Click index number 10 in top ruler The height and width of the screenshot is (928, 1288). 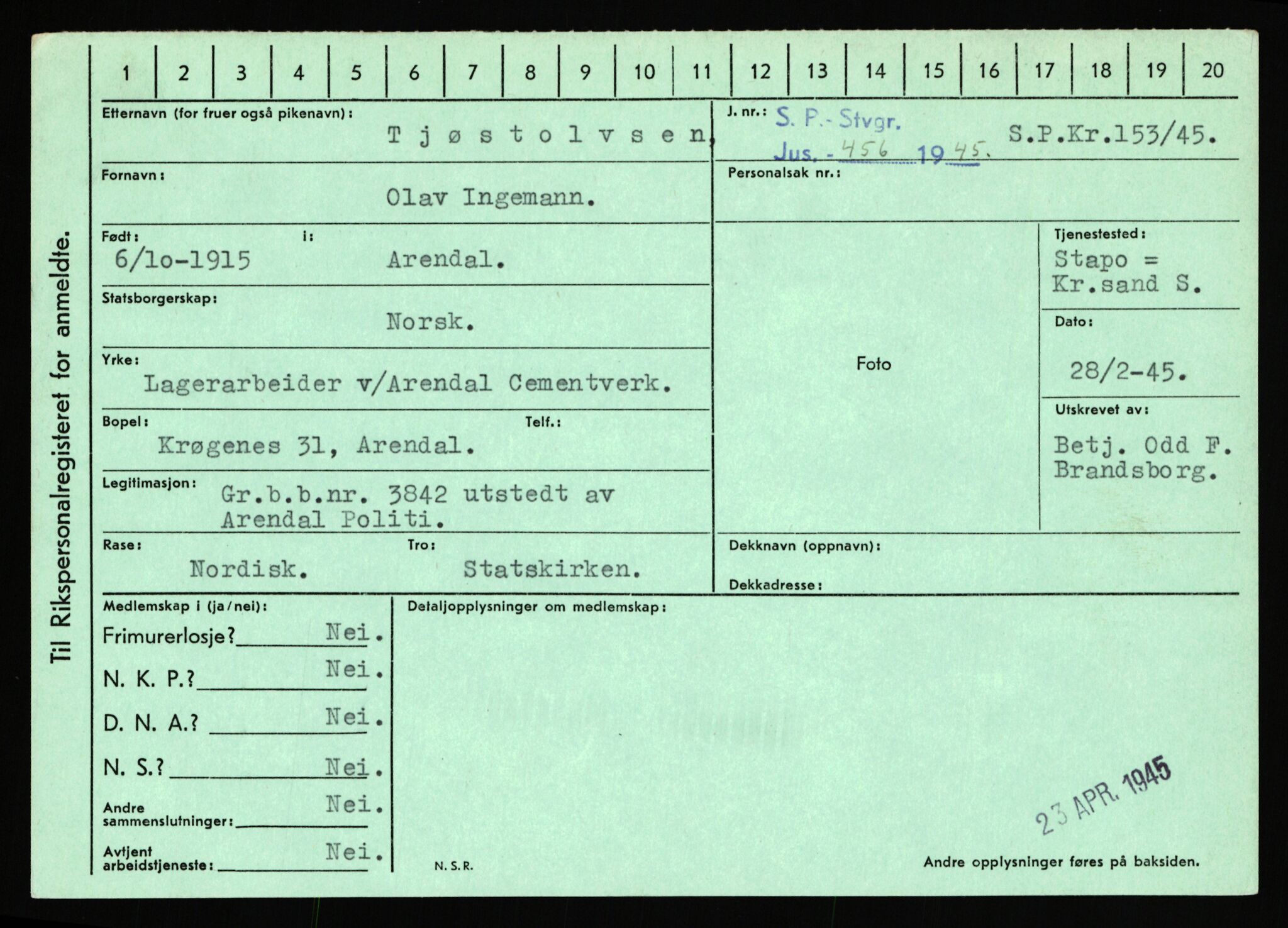pyautogui.click(x=644, y=72)
